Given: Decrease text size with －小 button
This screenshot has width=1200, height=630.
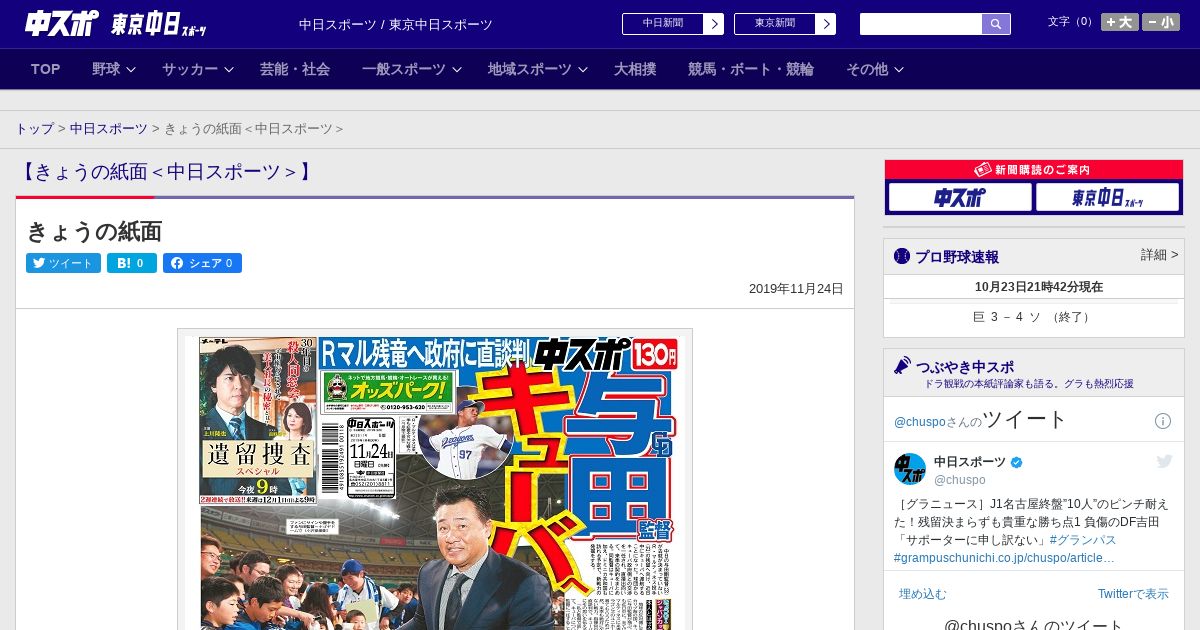Looking at the screenshot, I should coord(1161,22).
